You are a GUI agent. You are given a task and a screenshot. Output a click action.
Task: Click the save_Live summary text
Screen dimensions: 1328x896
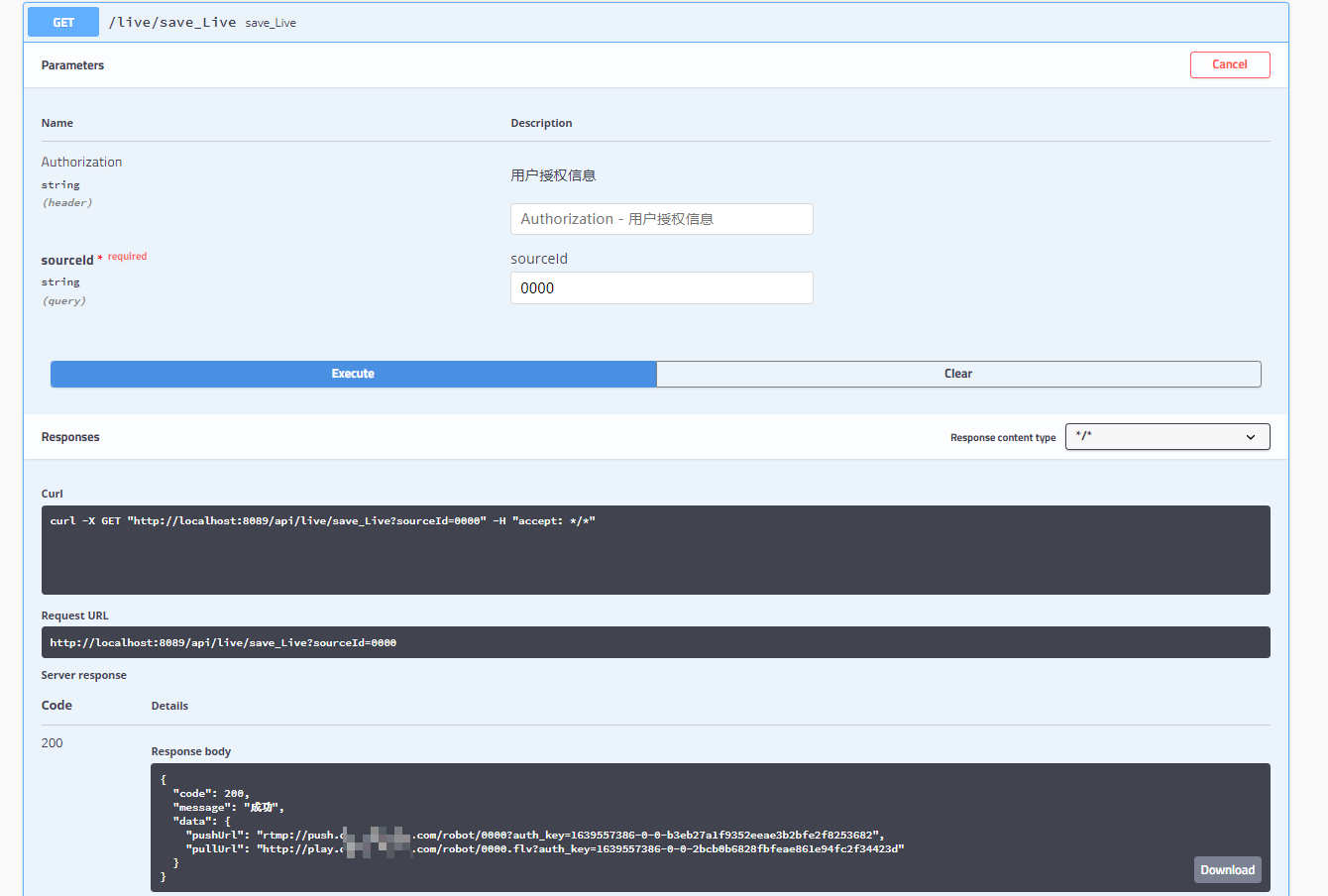[271, 23]
